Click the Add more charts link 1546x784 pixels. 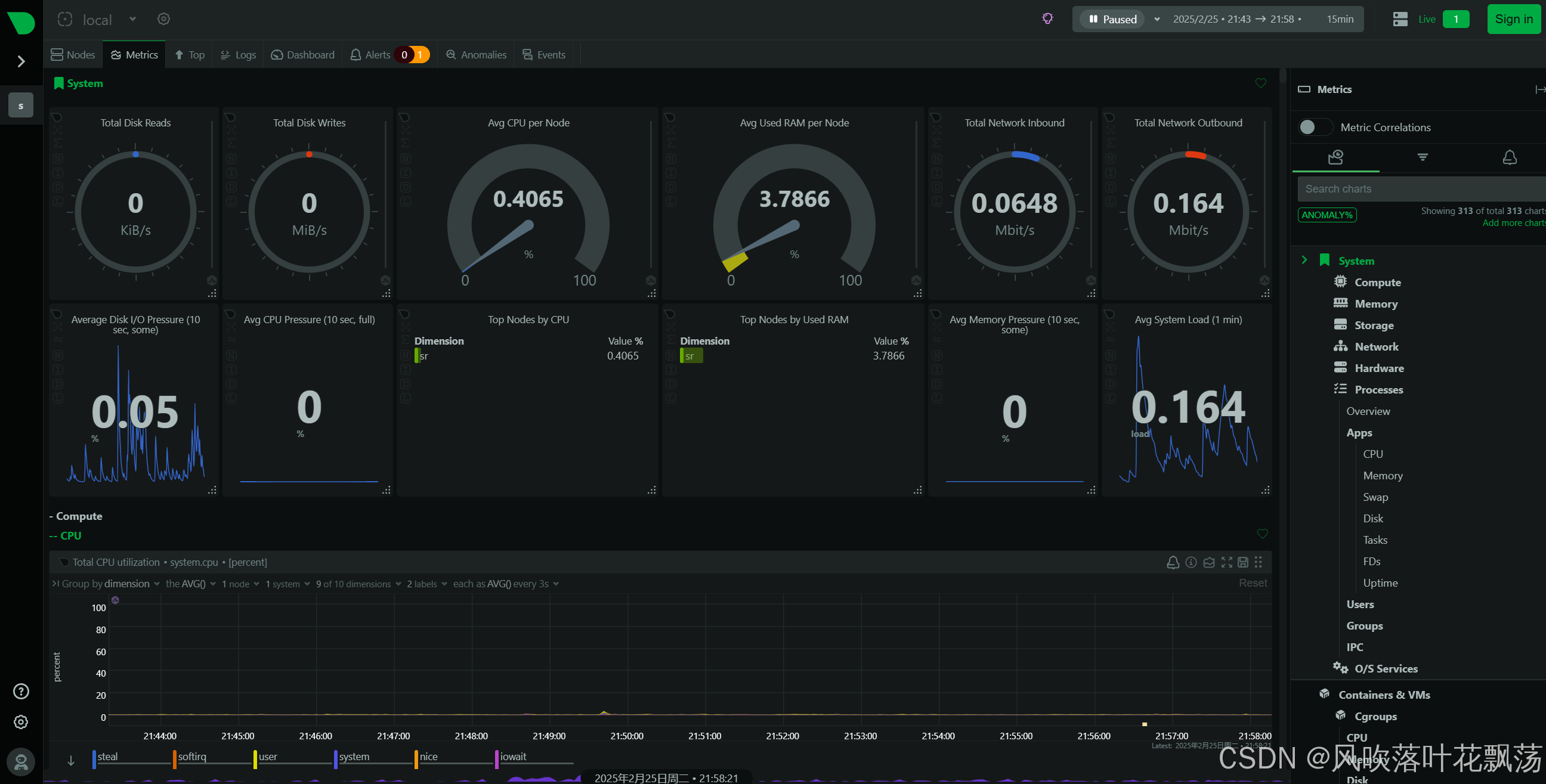click(x=1513, y=222)
